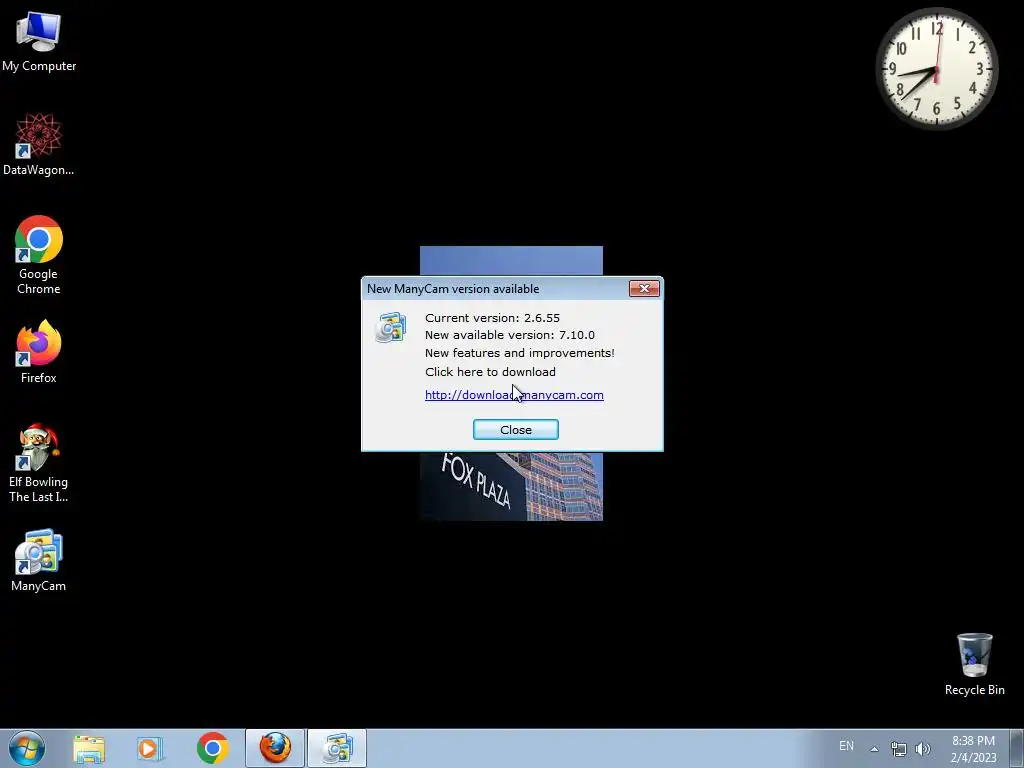Click the EN language indicator

click(x=846, y=746)
